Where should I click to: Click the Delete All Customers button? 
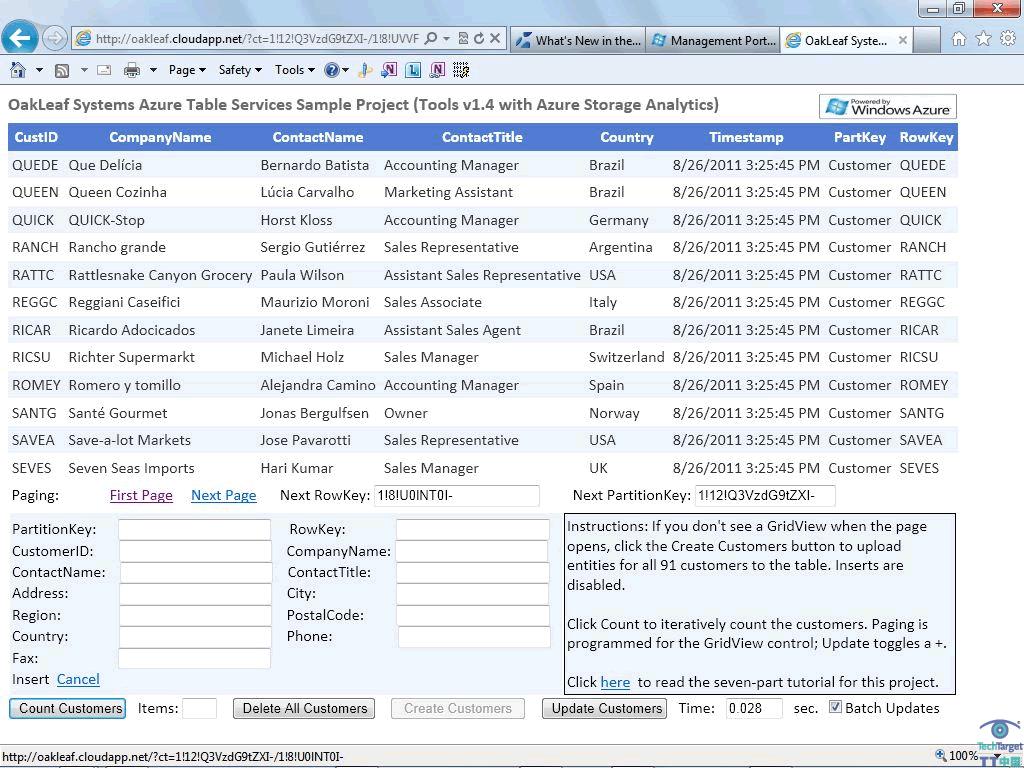click(x=304, y=709)
